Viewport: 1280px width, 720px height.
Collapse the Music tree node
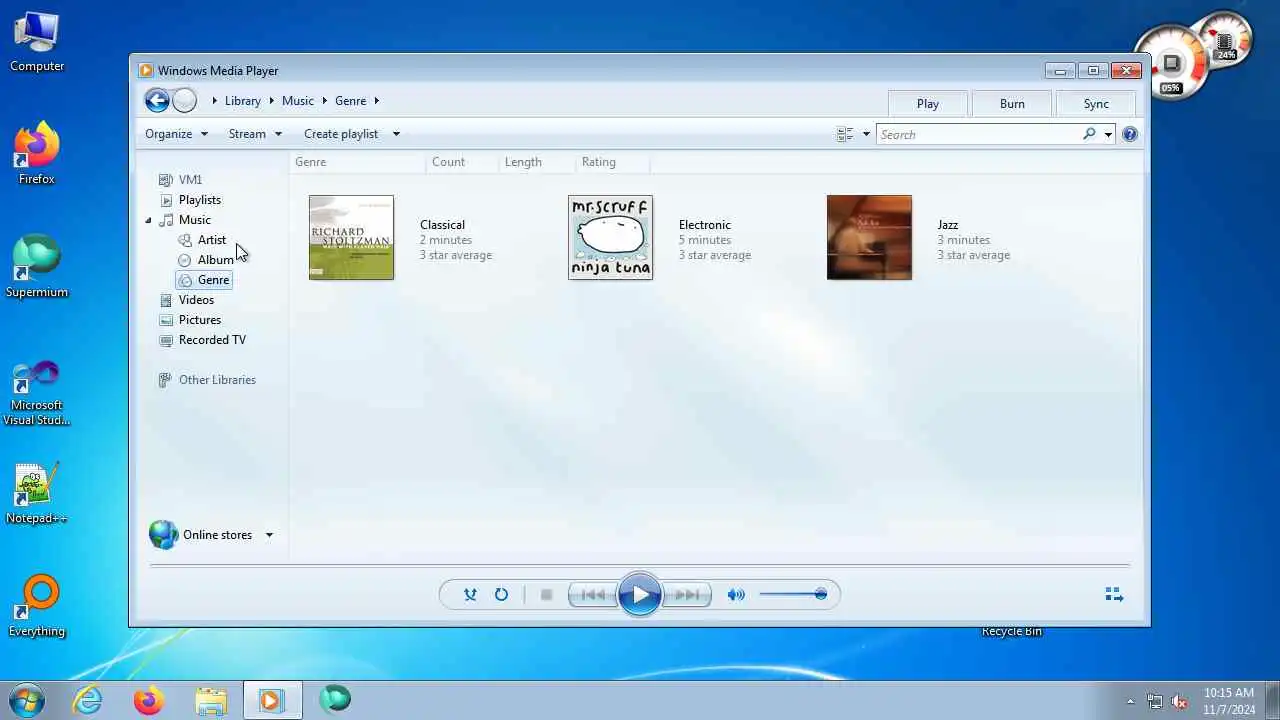[148, 220]
